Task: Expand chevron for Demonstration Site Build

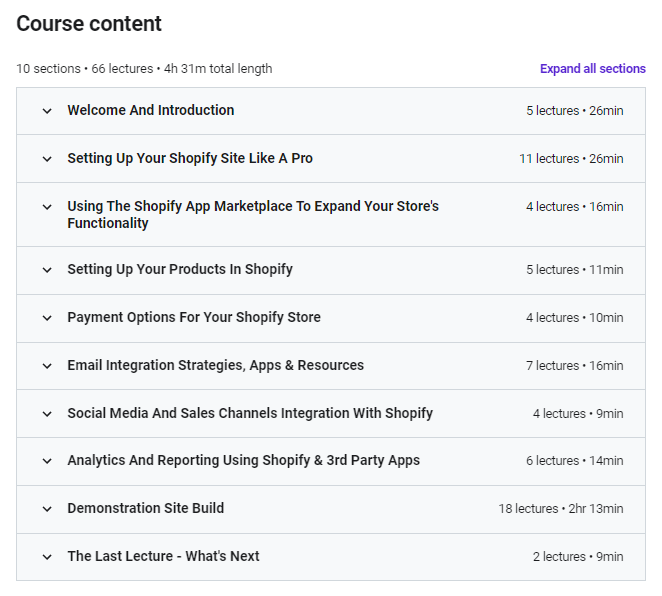Action: pyautogui.click(x=47, y=509)
